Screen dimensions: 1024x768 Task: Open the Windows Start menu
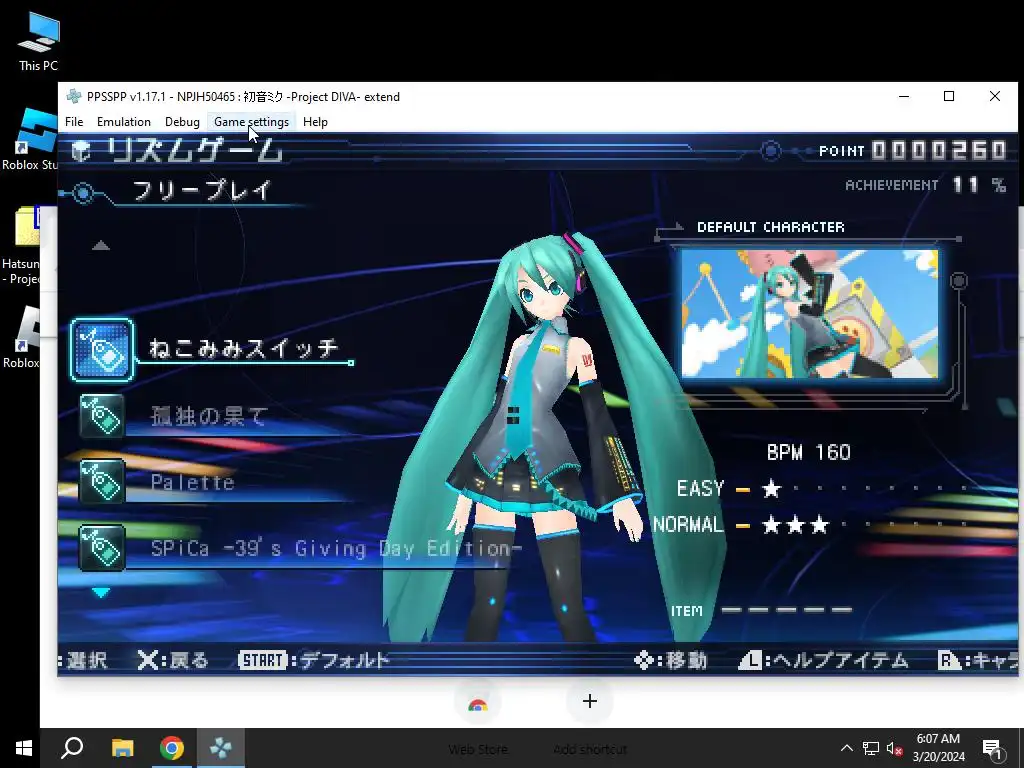(24, 748)
